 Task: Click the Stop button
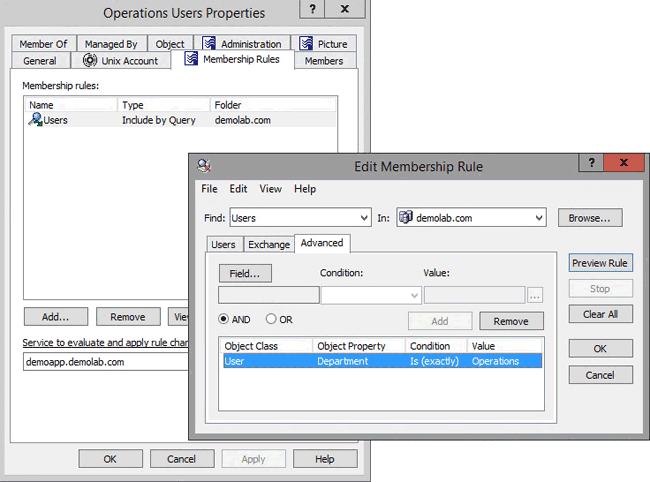coord(600,288)
